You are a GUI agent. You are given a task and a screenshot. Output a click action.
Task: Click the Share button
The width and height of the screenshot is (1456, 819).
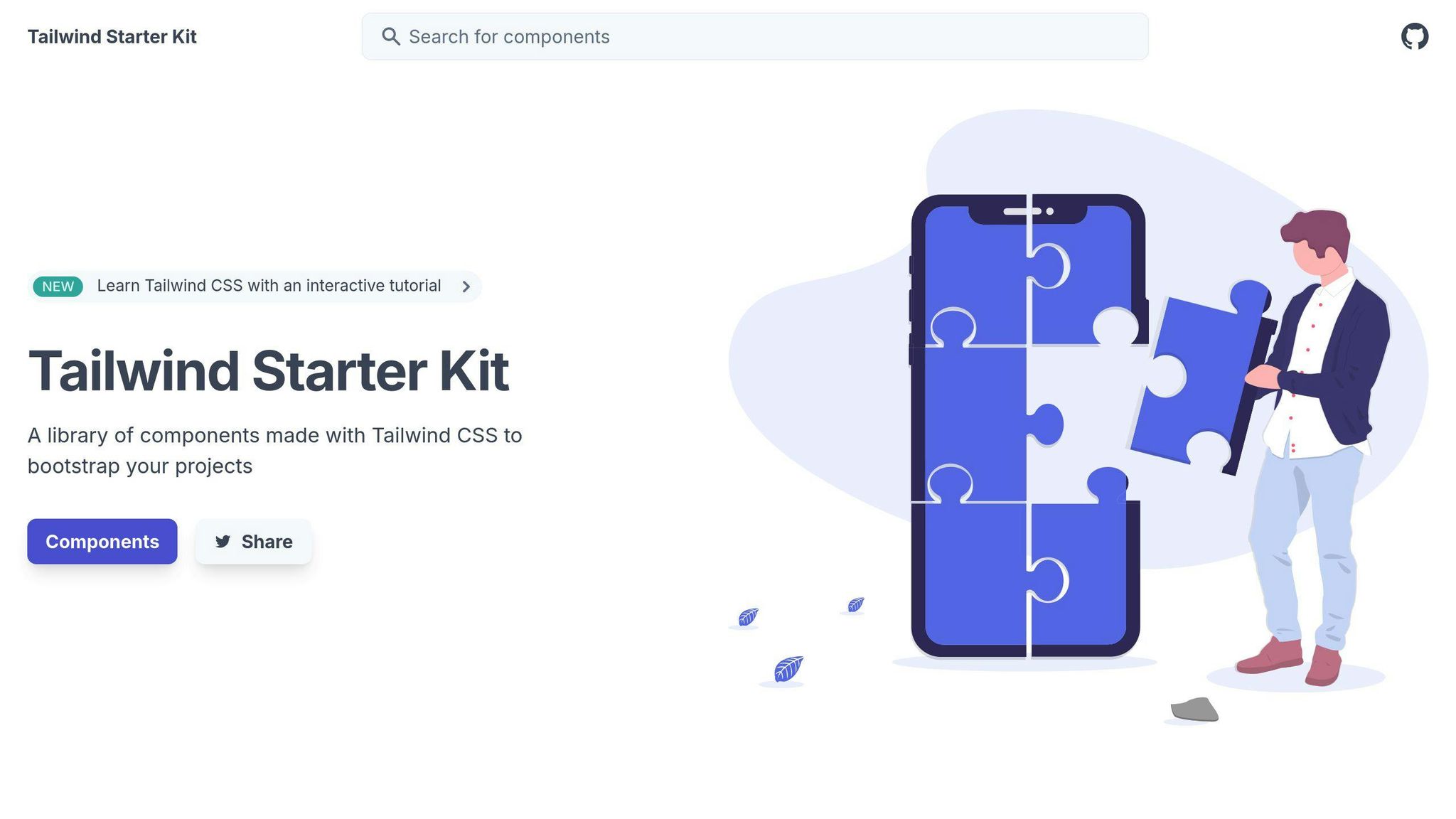254,542
